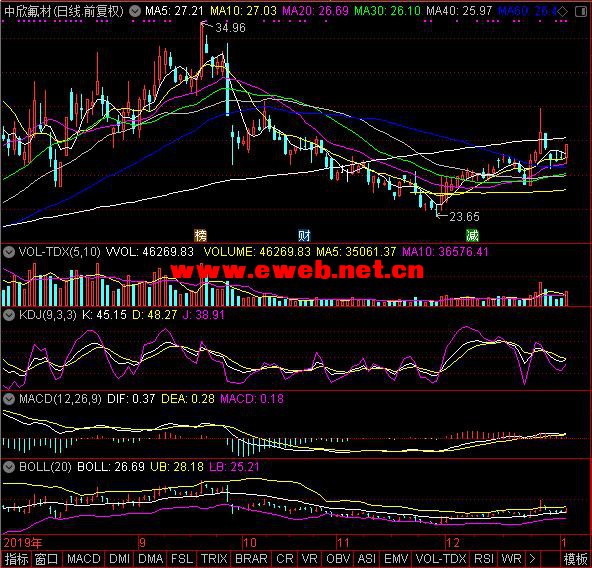
Task: Open the BOLL panel dropdown arrow
Action: [9, 467]
